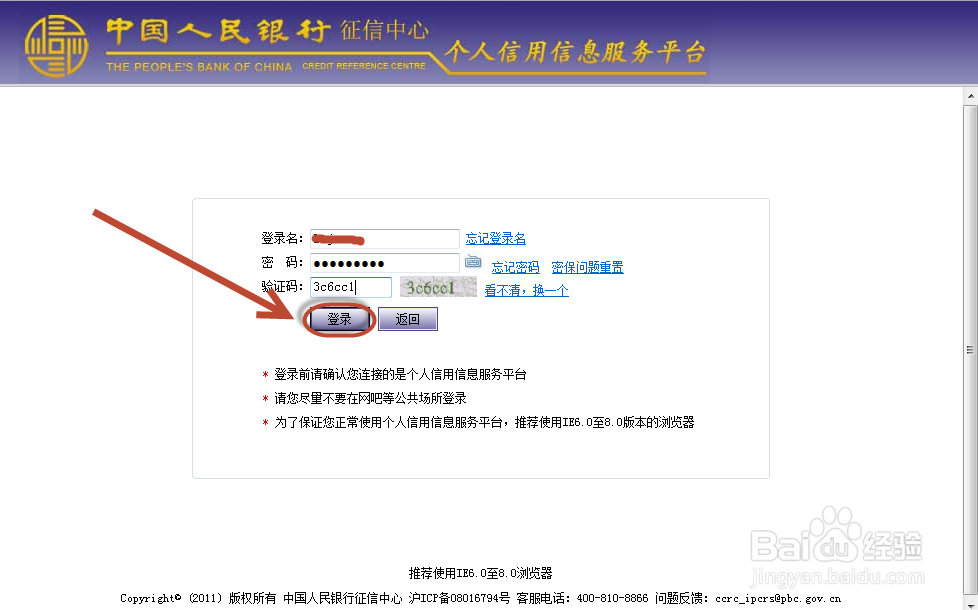The height and width of the screenshot is (610, 978).
Task: Click inside the 密码 password field
Action: [385, 262]
